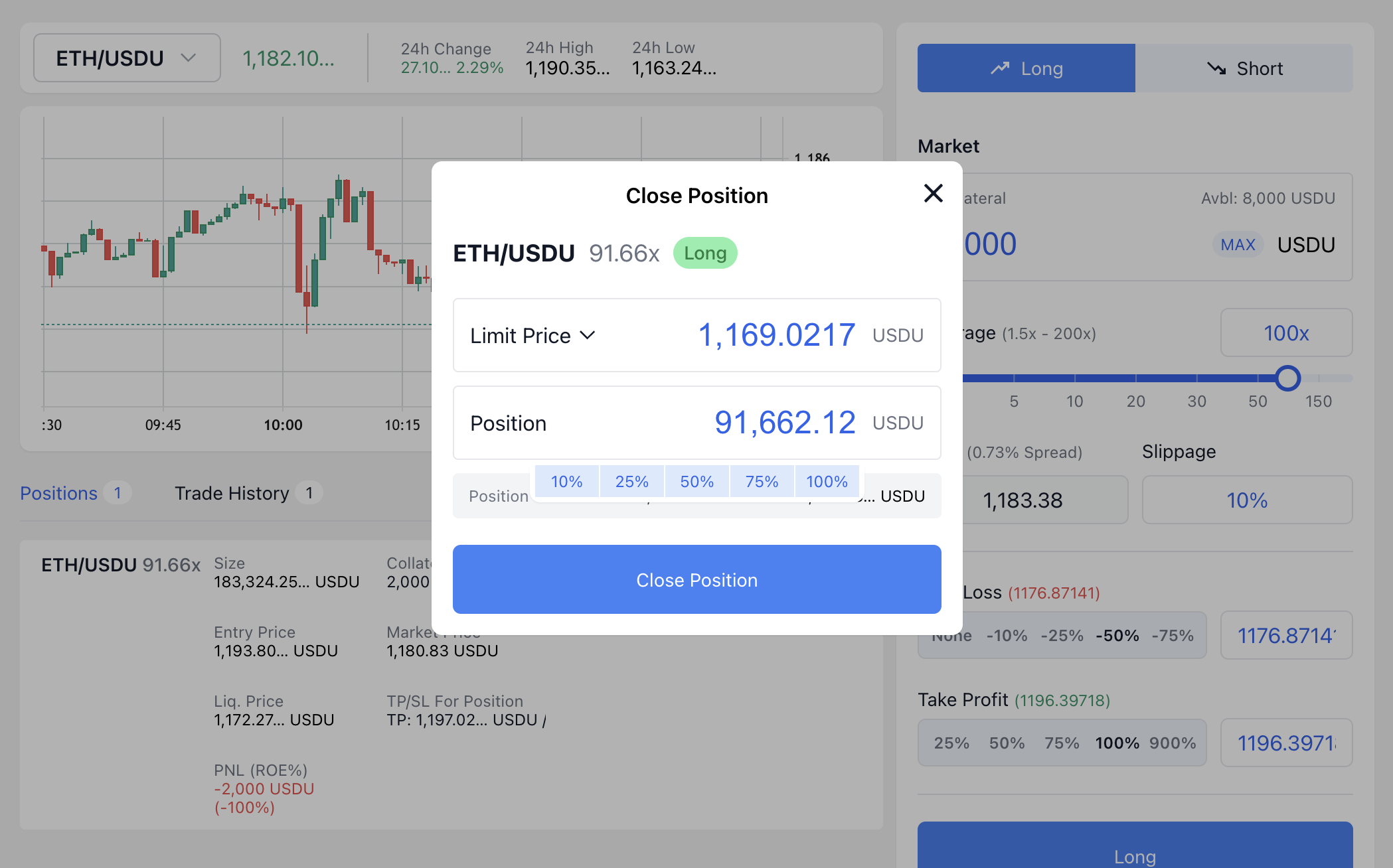Click the Long trend-up arrow icon

[x=1000, y=68]
